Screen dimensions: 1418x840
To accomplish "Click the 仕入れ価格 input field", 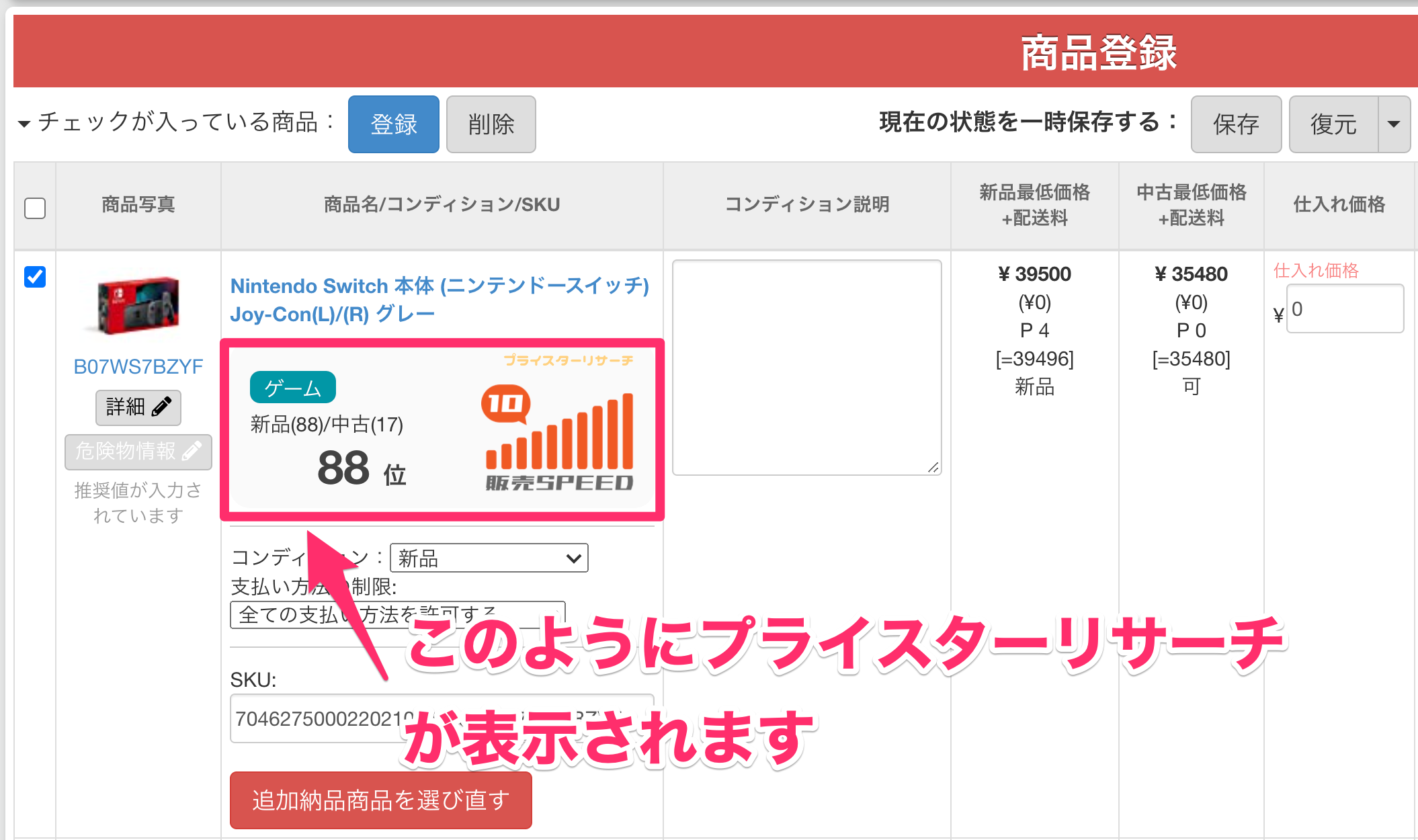I will click(1345, 308).
